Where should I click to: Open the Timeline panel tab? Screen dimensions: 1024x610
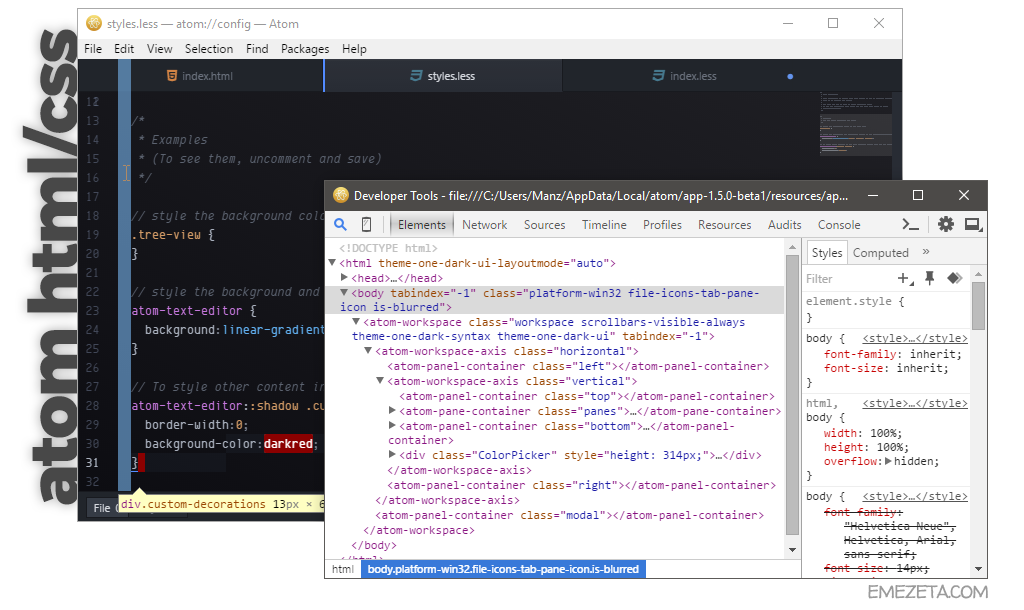coord(604,225)
